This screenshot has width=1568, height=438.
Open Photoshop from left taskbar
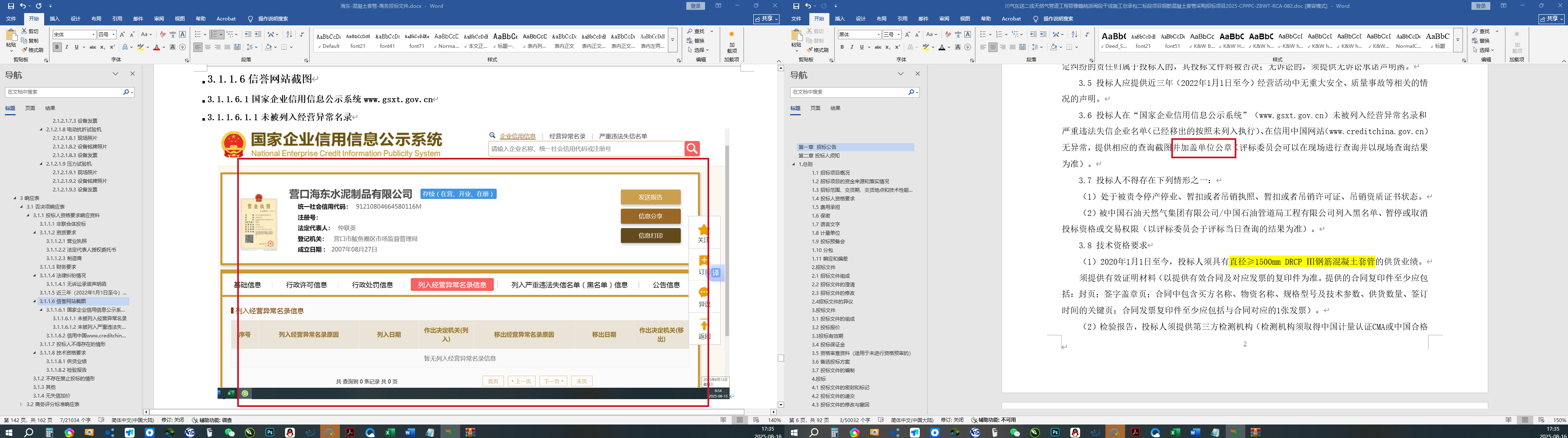[x=270, y=433]
